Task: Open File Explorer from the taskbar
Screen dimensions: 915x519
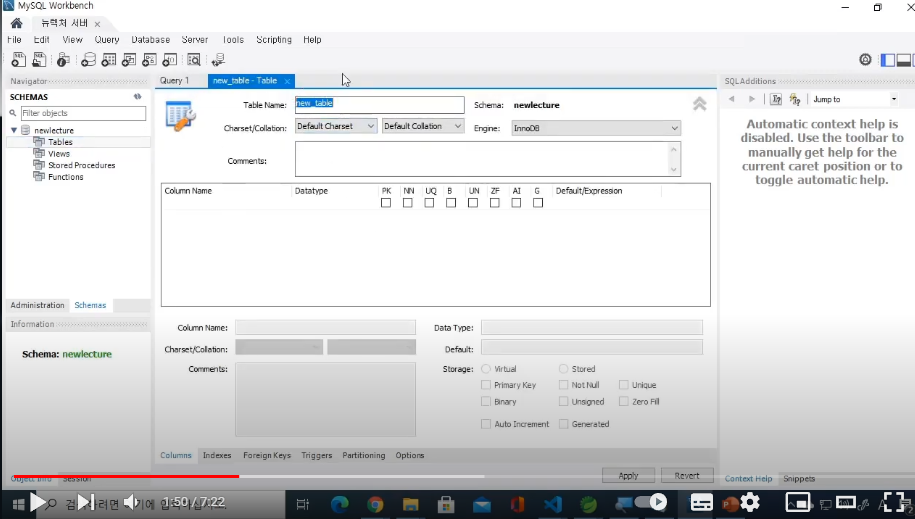Action: click(x=411, y=503)
